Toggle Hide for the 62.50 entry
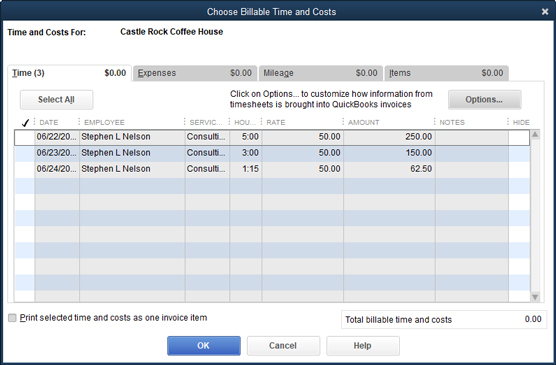This screenshot has height=365, width=556. [x=519, y=169]
